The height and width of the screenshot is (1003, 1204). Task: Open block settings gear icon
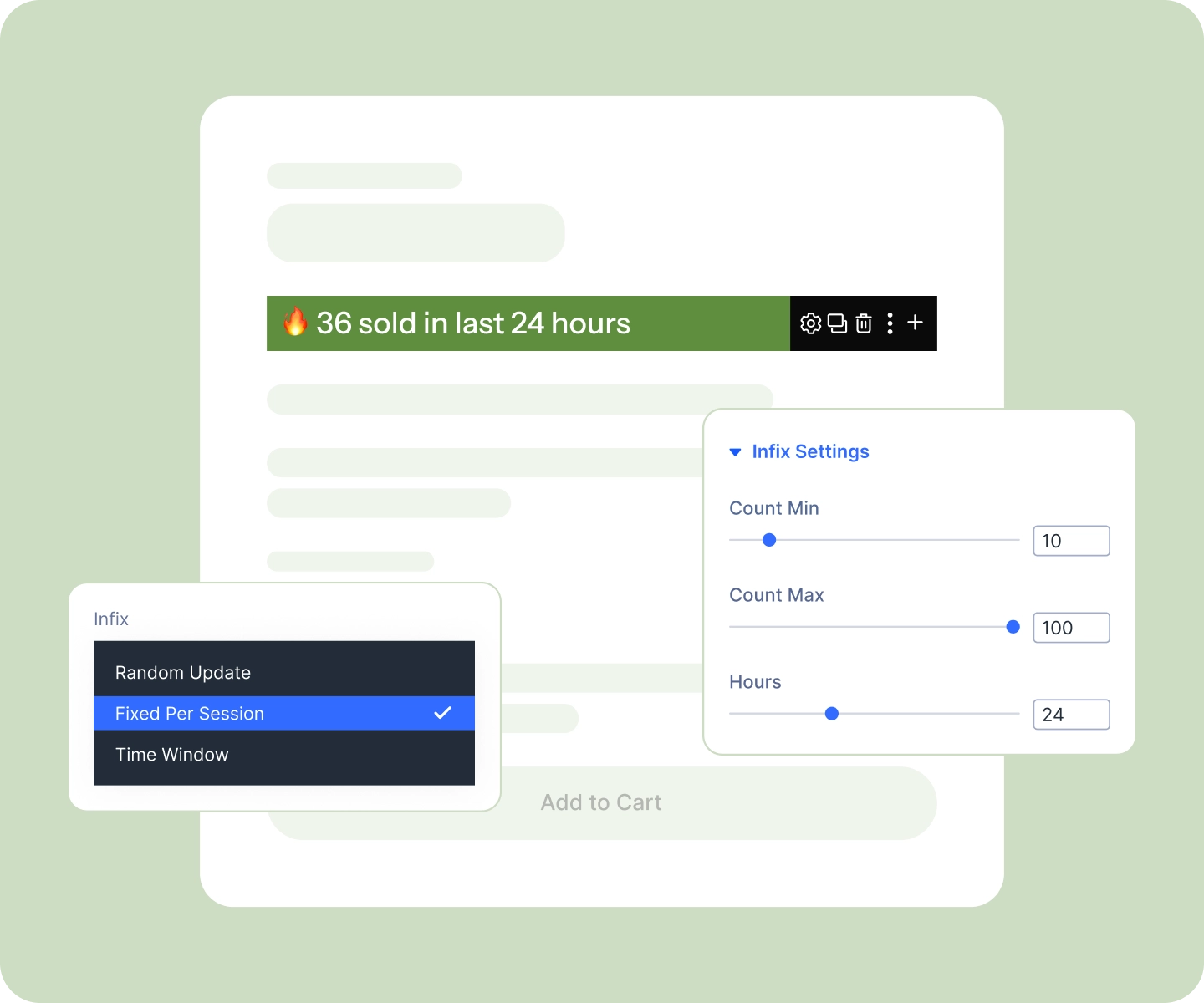810,323
